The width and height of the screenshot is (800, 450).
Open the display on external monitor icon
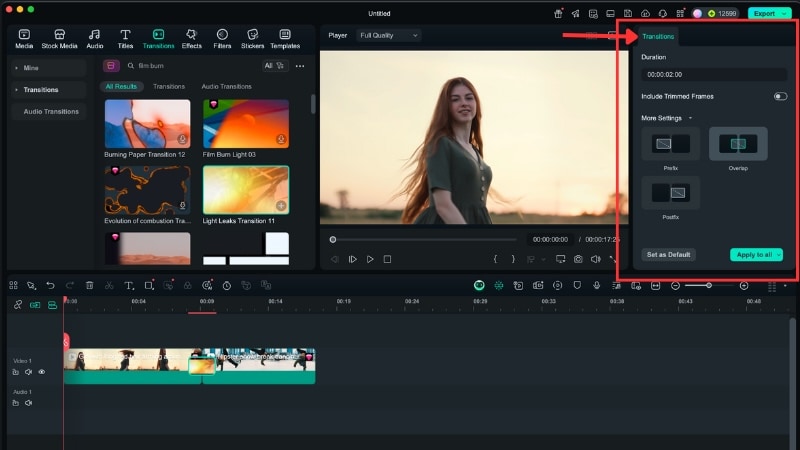point(560,259)
